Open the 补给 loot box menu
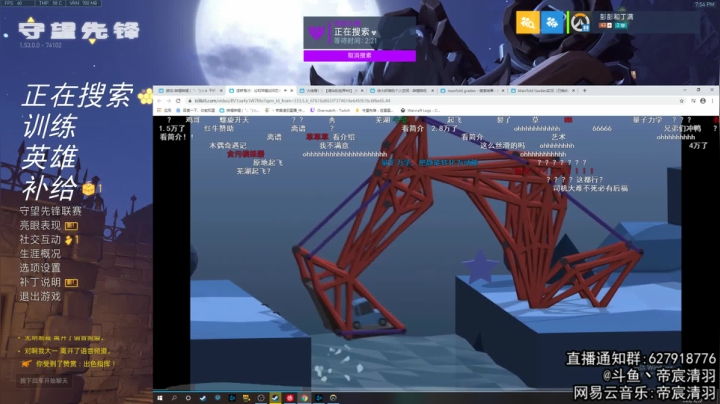This screenshot has height=404, width=720. (50, 188)
